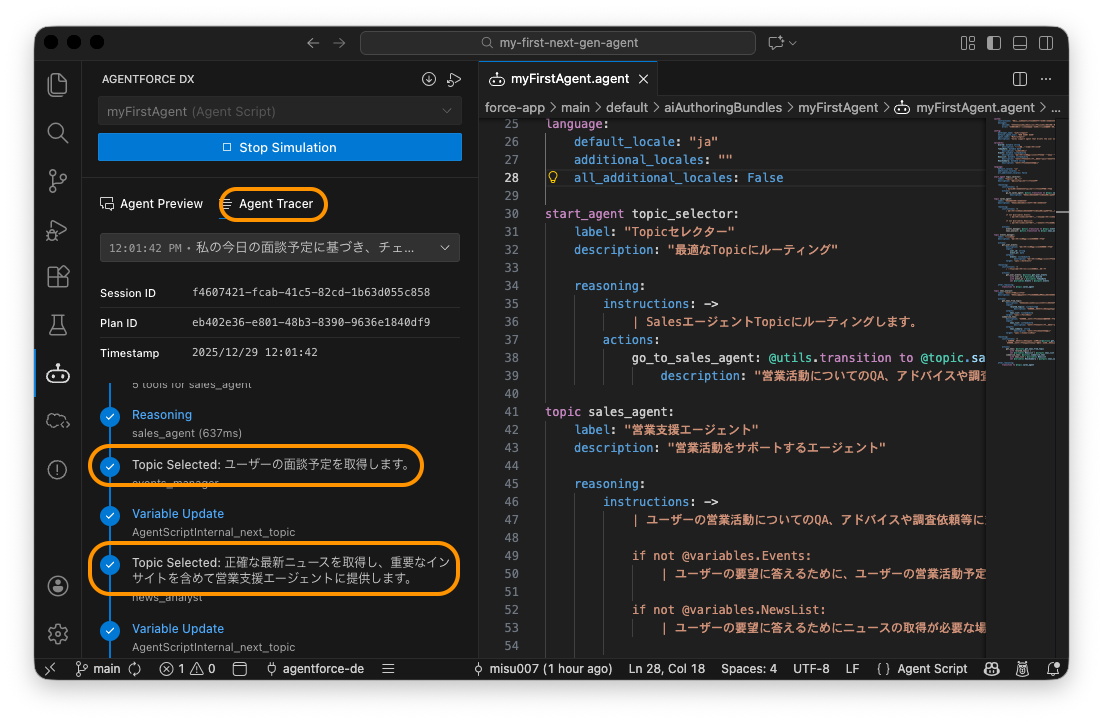Viewport: 1103px width, 722px height.
Task: Open the Source Control view
Action: click(58, 181)
